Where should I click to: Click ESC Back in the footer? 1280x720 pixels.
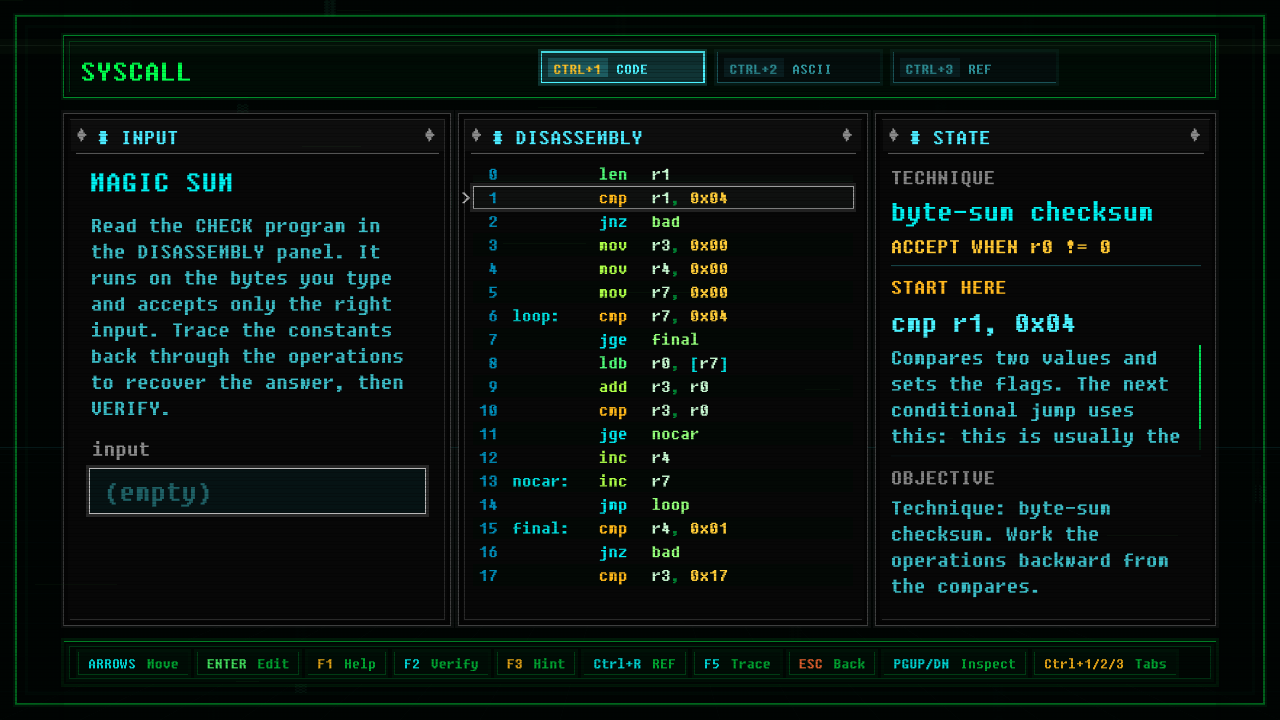(832, 663)
